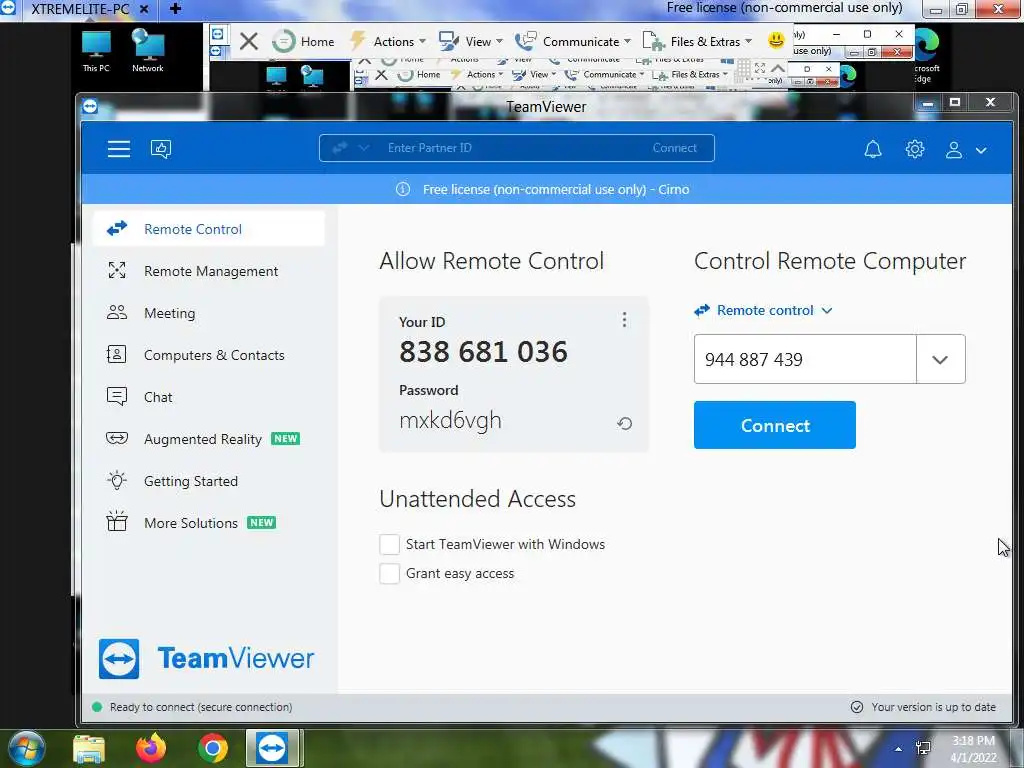Enable Start TeamViewer with Windows checkbox
This screenshot has width=1024, height=768.
(x=389, y=544)
